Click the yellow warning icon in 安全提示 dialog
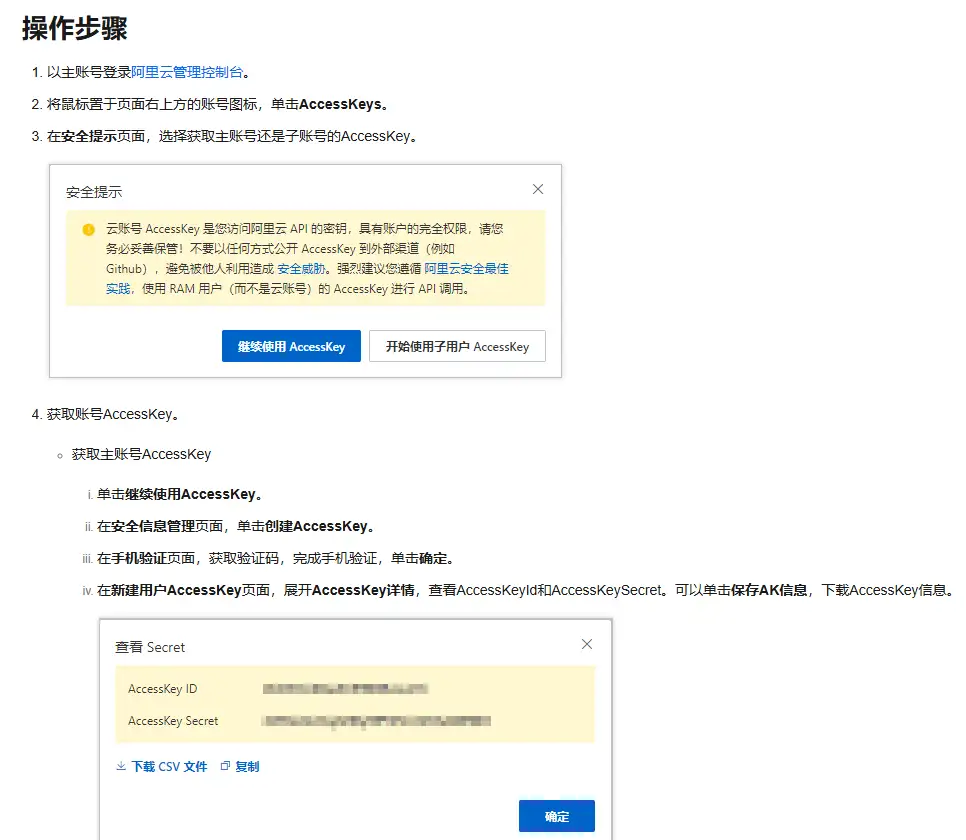966x840 pixels. (88, 229)
